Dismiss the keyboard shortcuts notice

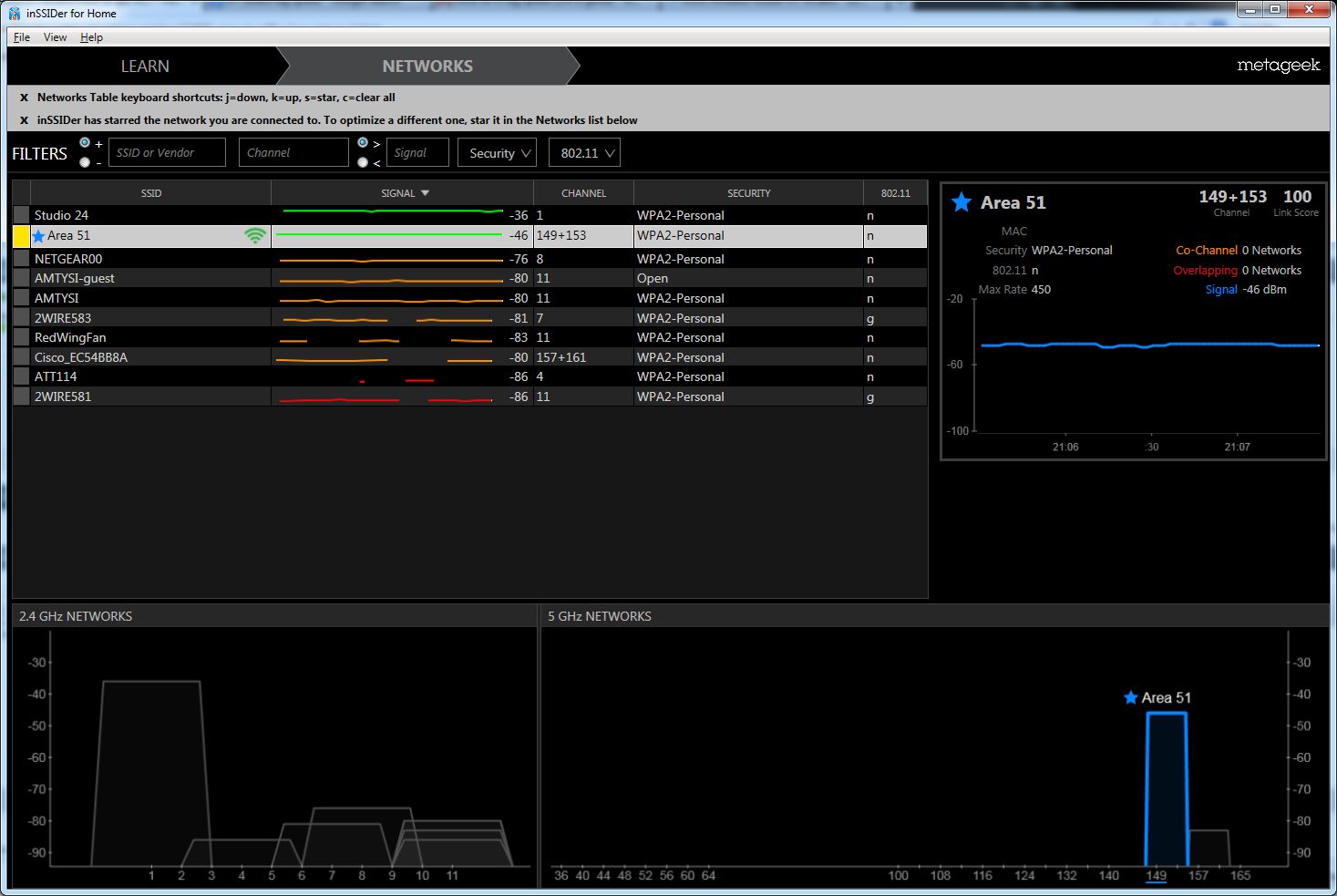(x=25, y=98)
